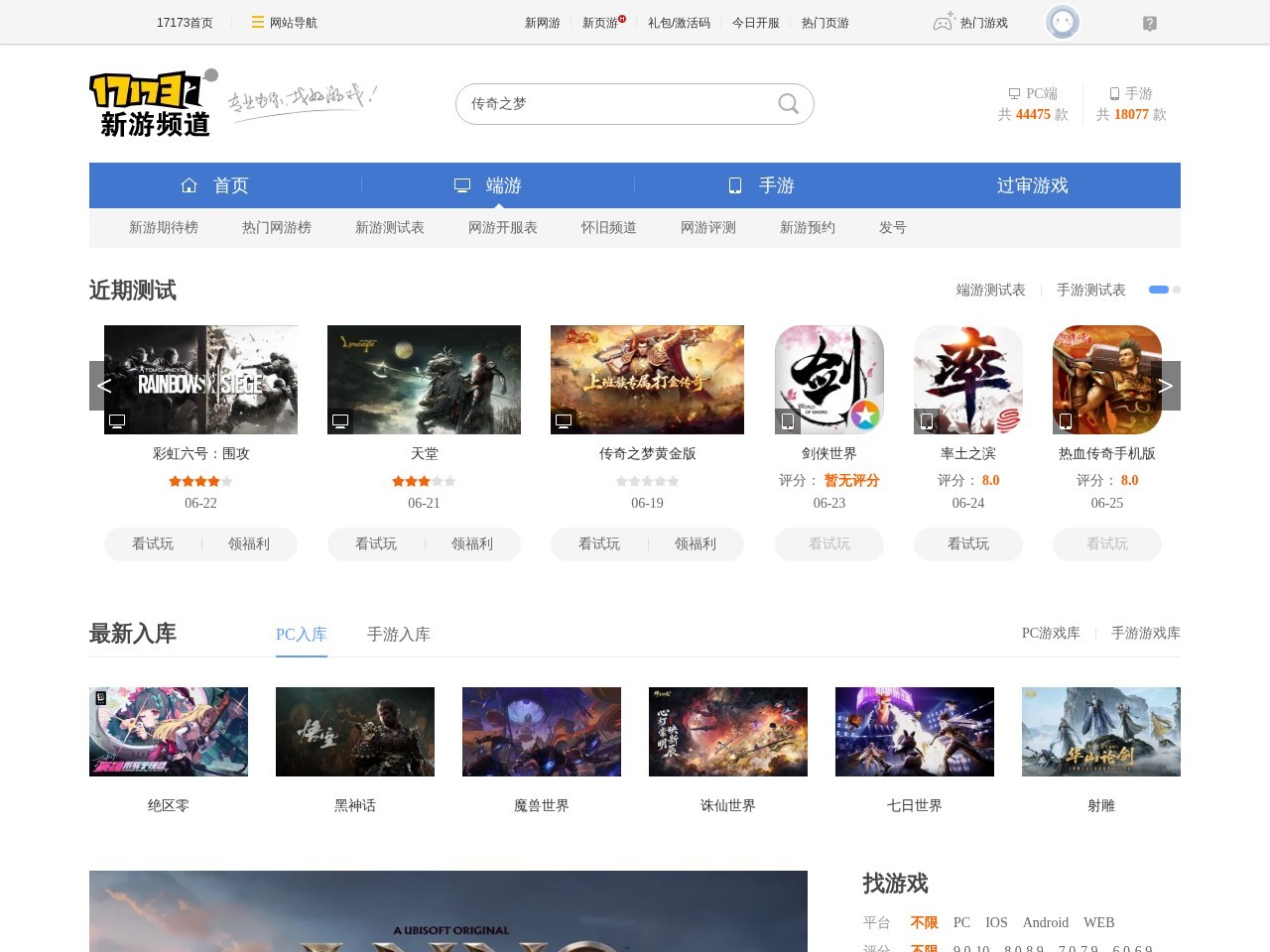Viewport: 1270px width, 952px height.
Task: Click the monitor icon beside 端游
Action: click(x=462, y=185)
